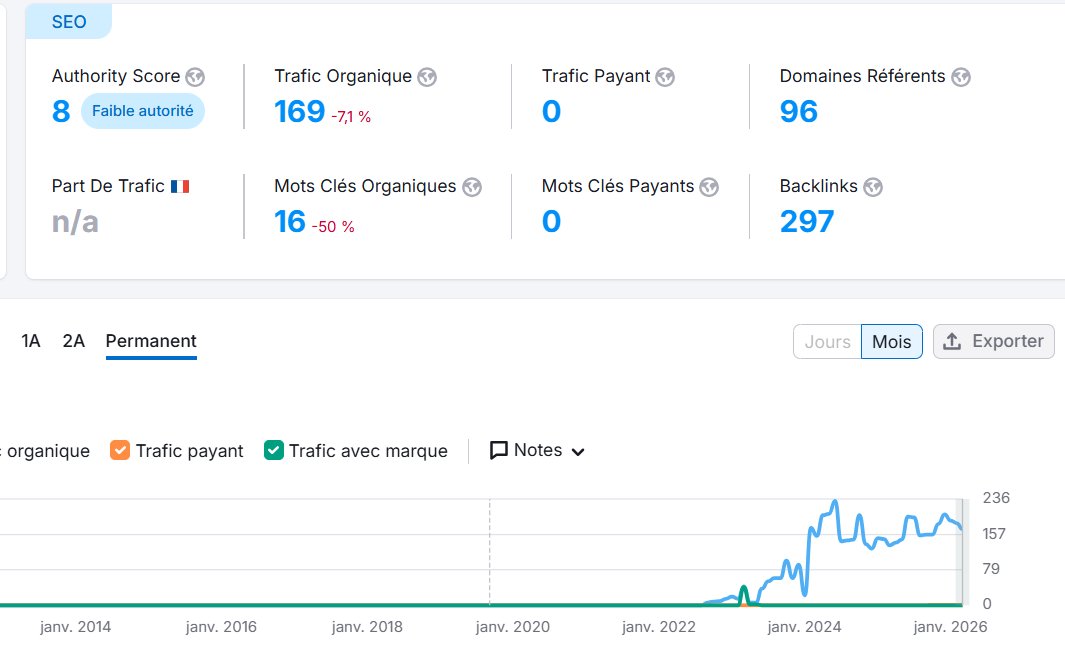Uncheck the Trafic payant checkbox
This screenshot has width=1065, height=650.
[x=120, y=450]
